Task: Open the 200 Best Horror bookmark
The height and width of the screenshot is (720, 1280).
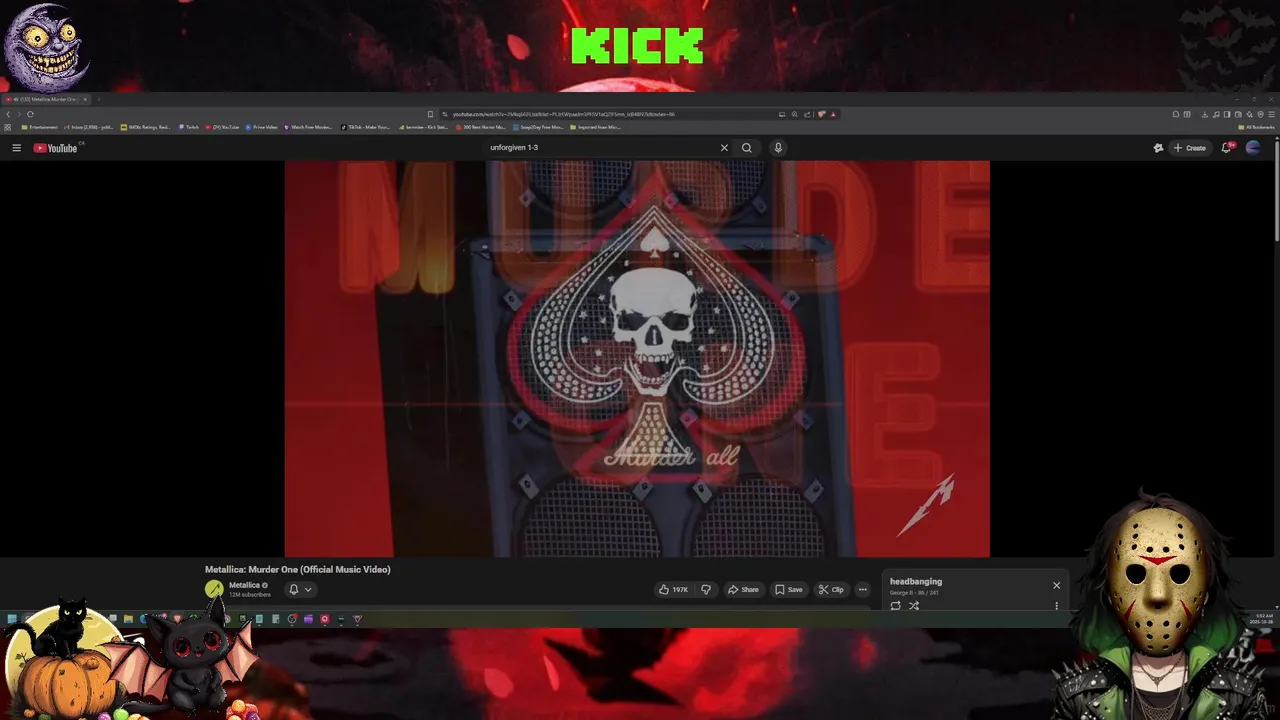Action: coord(481,127)
